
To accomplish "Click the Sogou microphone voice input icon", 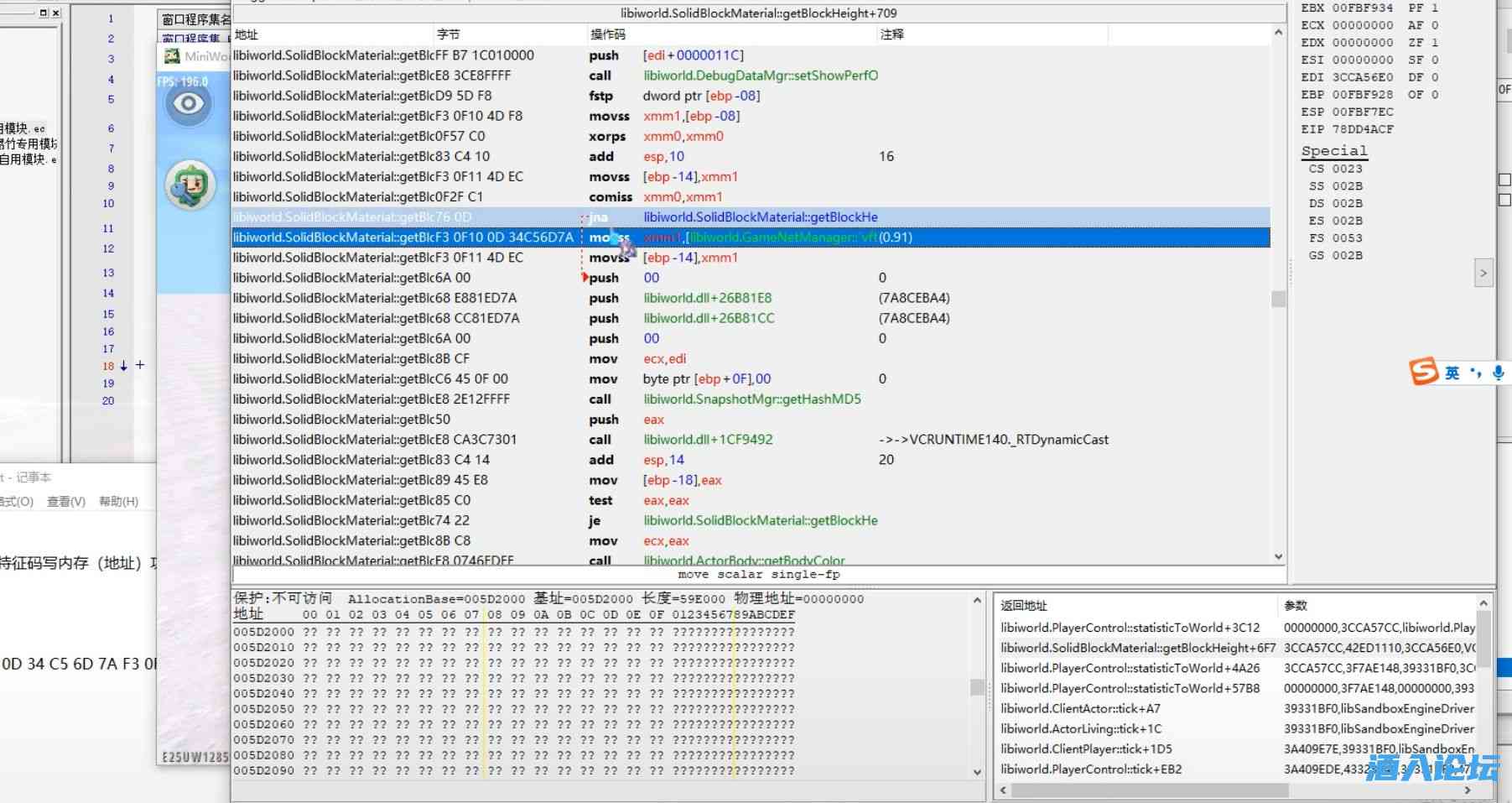I will tap(1498, 373).
